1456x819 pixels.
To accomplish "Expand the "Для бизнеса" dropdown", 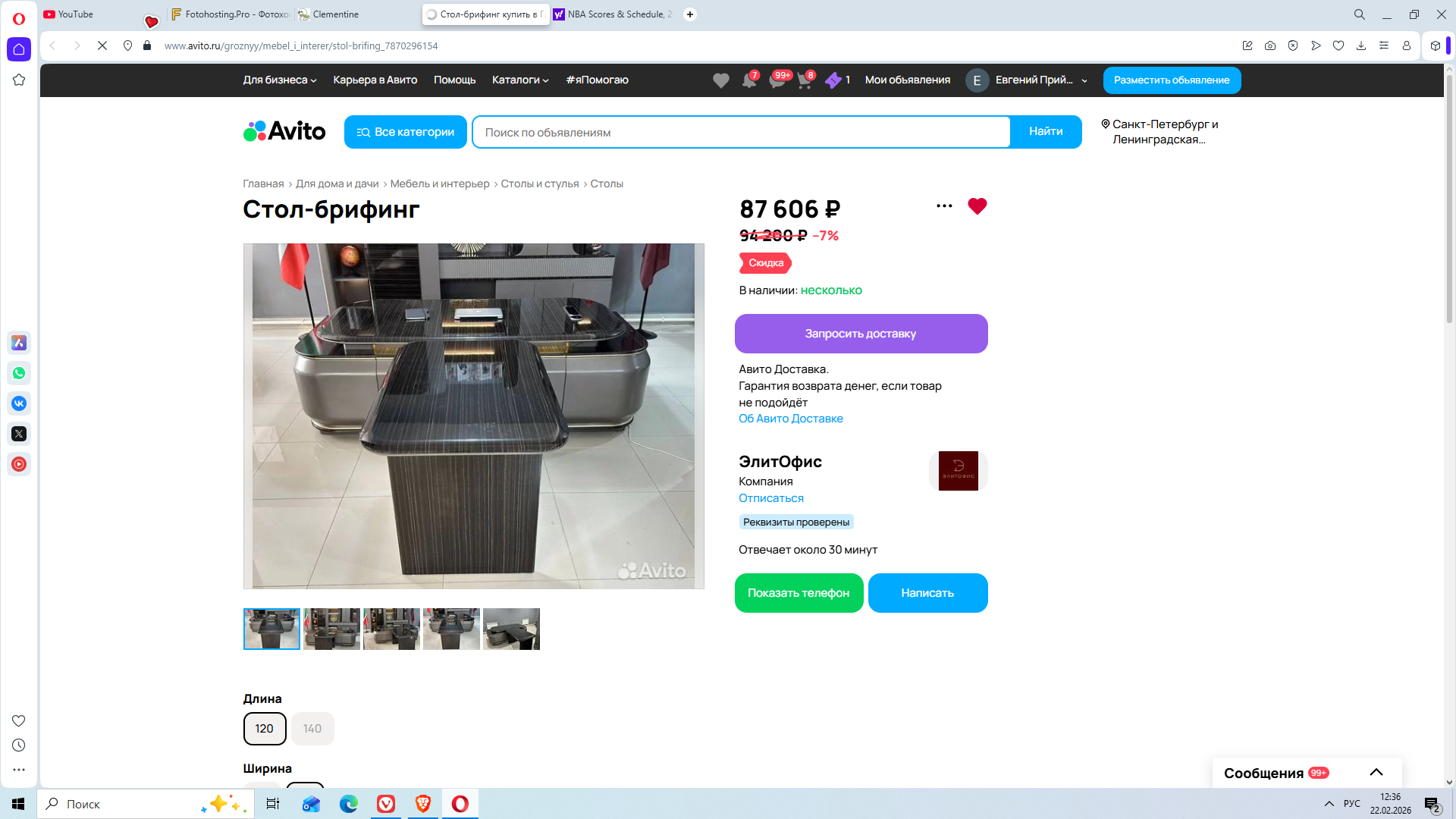I will pyautogui.click(x=279, y=80).
